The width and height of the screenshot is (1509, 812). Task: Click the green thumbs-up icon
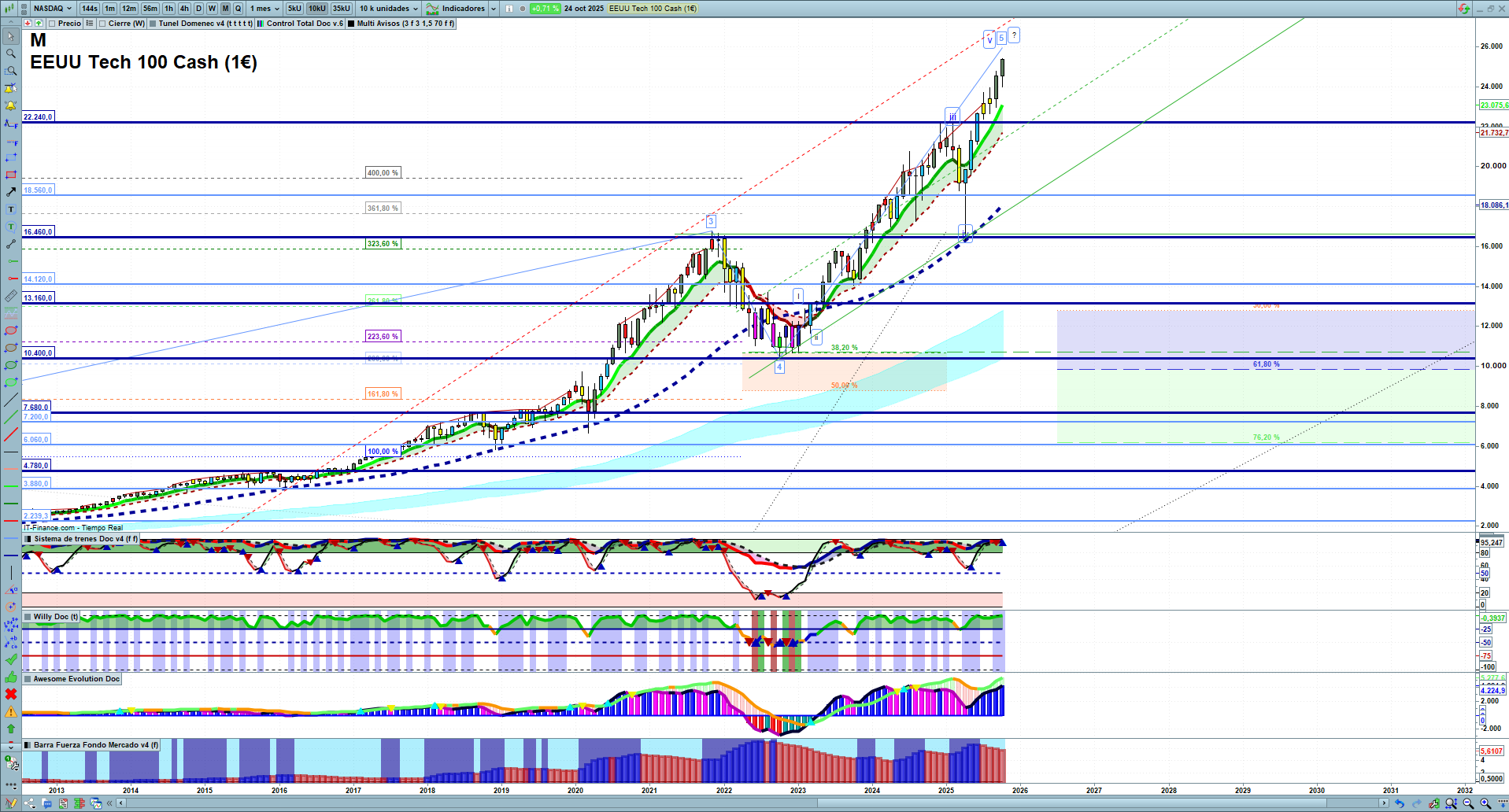(11, 677)
